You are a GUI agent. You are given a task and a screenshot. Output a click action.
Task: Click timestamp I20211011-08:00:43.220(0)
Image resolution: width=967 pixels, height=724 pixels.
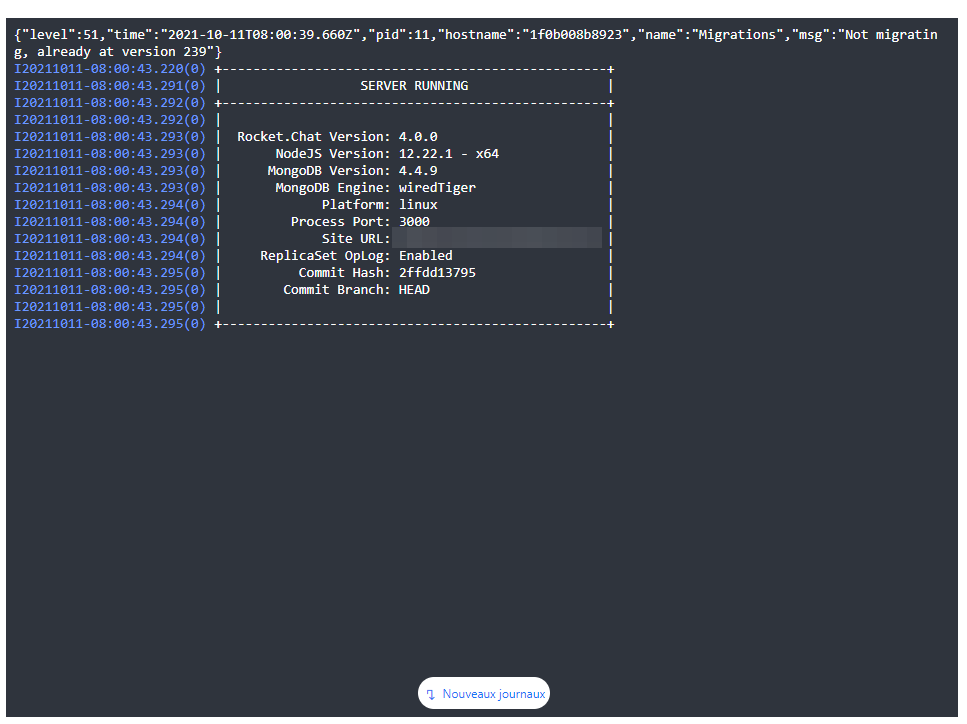click(x=110, y=69)
